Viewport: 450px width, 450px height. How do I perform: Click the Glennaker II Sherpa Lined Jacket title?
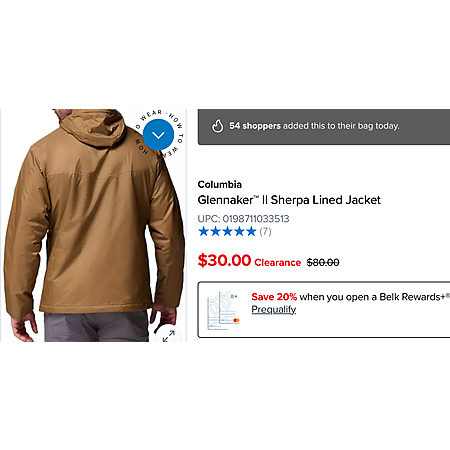[x=289, y=200]
